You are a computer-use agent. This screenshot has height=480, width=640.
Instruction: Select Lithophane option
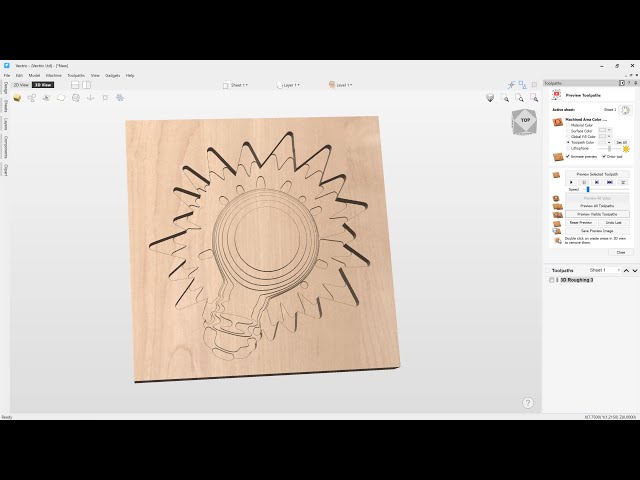click(x=568, y=148)
